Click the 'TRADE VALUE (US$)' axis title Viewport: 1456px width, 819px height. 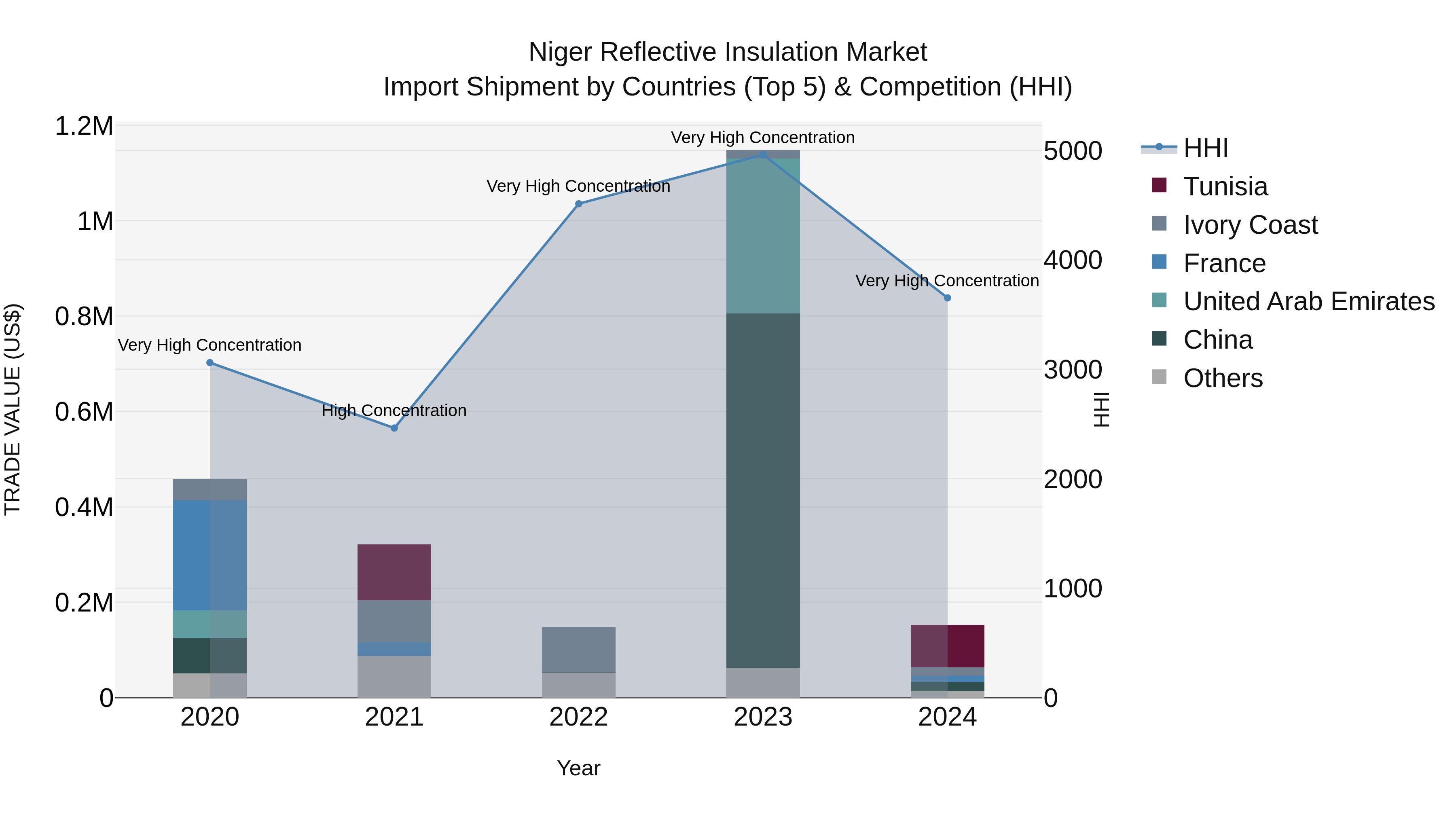coord(13,409)
